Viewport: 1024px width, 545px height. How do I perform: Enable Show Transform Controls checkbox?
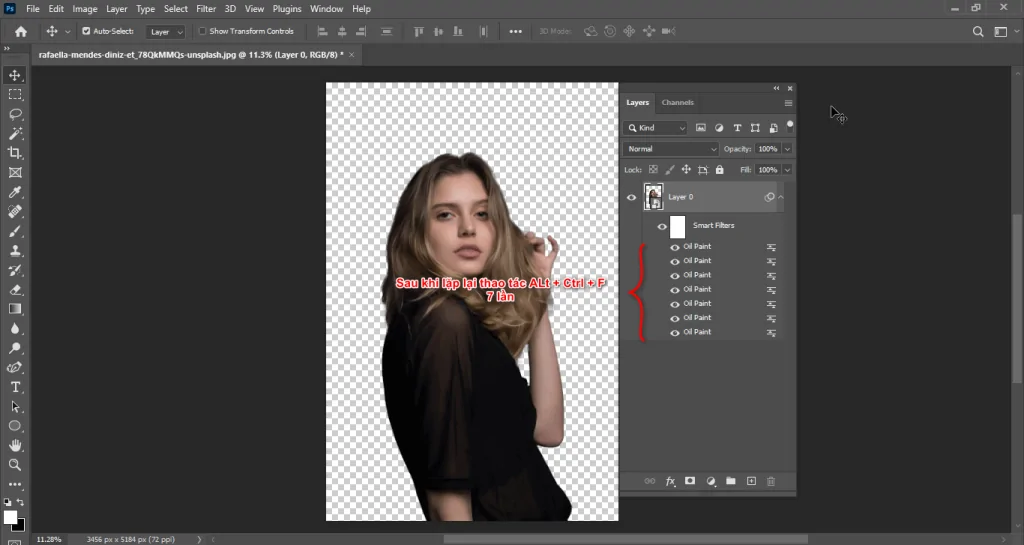pos(202,31)
